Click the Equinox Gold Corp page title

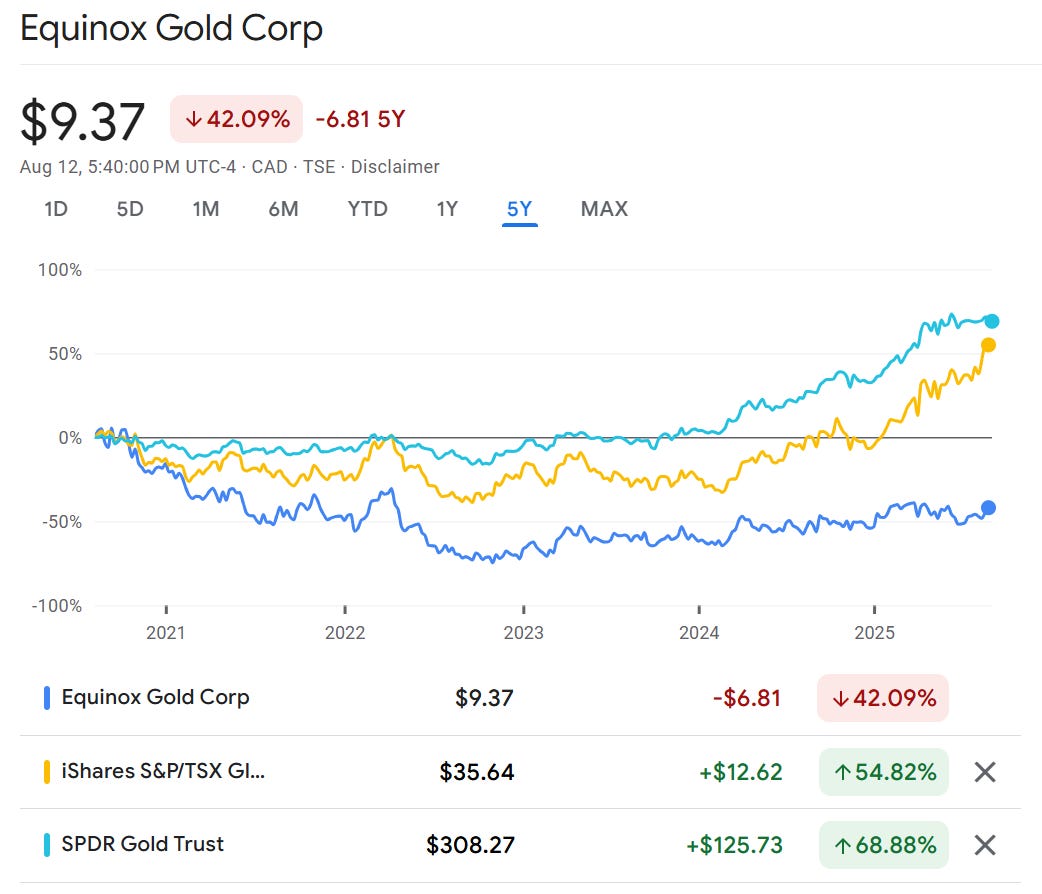coord(171,29)
